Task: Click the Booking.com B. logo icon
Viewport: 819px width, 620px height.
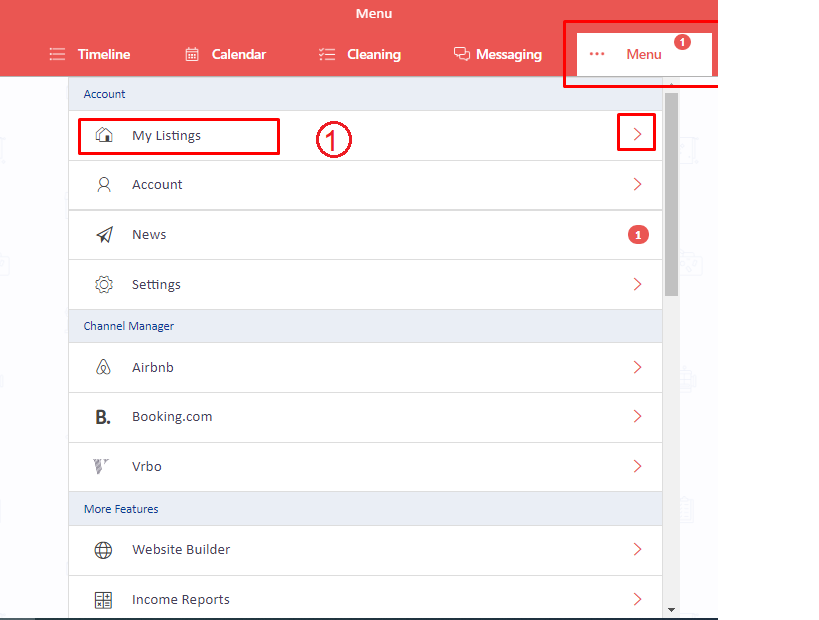Action: [103, 417]
